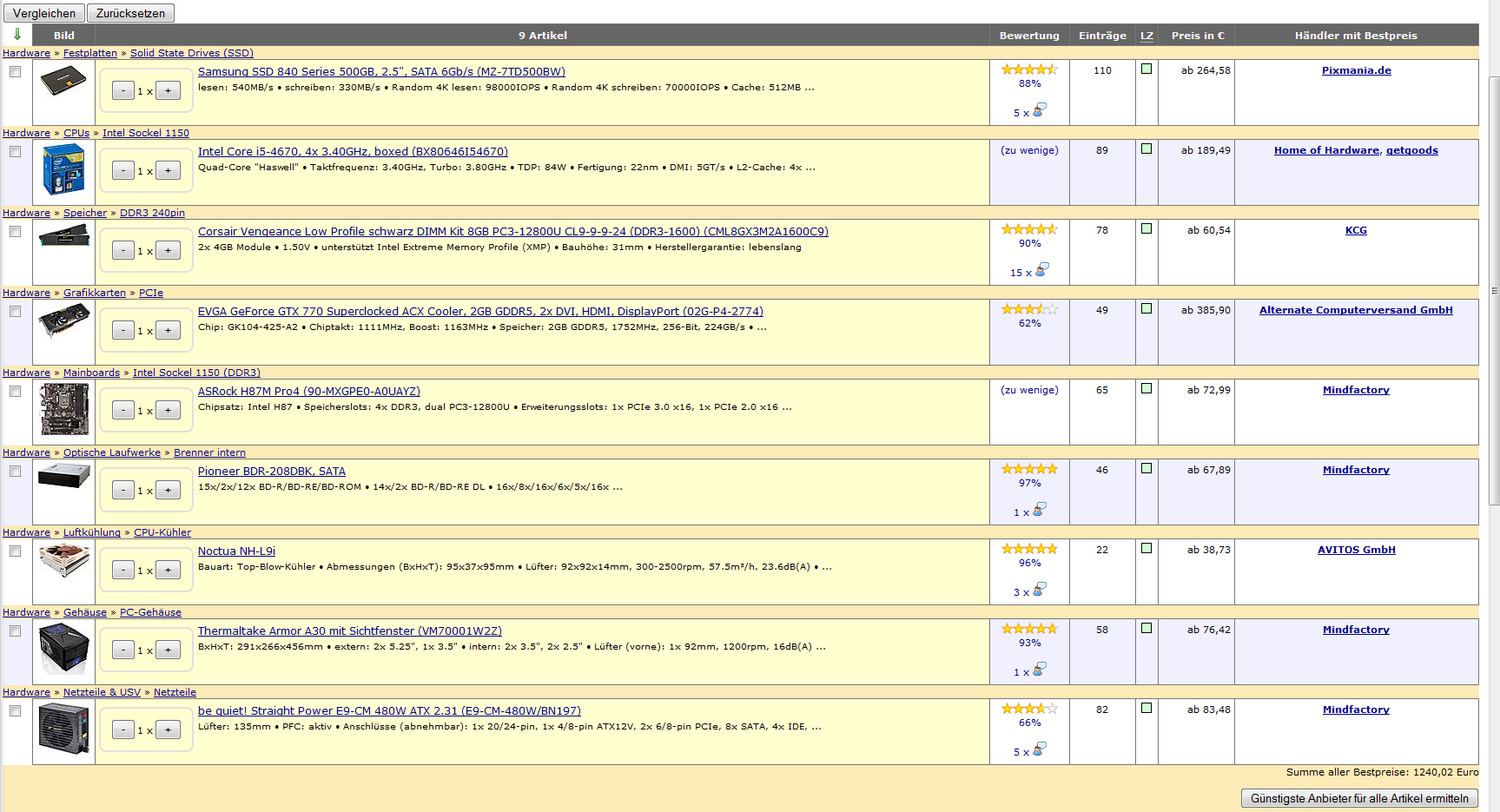The image size is (1500, 812).
Task: Open the ASRock mainboard thumbnail
Action: [63, 409]
